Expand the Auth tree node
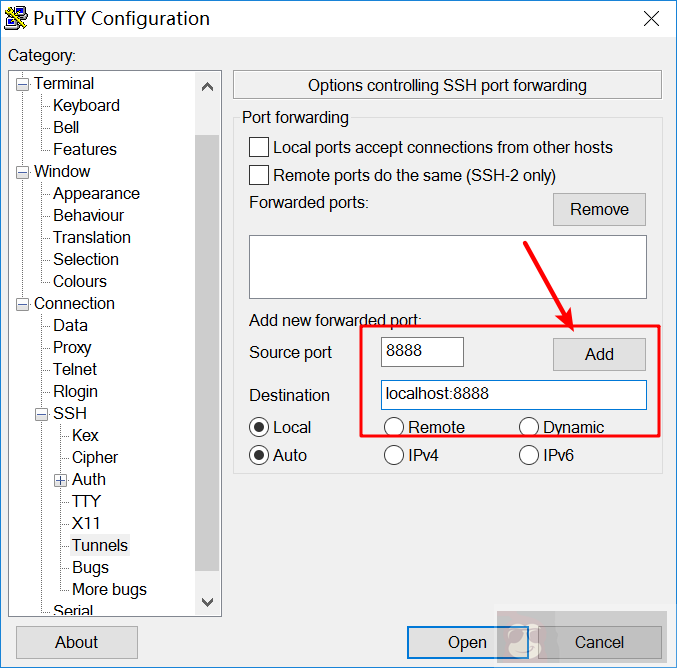Viewport: 677px width, 668px height. coord(61,480)
